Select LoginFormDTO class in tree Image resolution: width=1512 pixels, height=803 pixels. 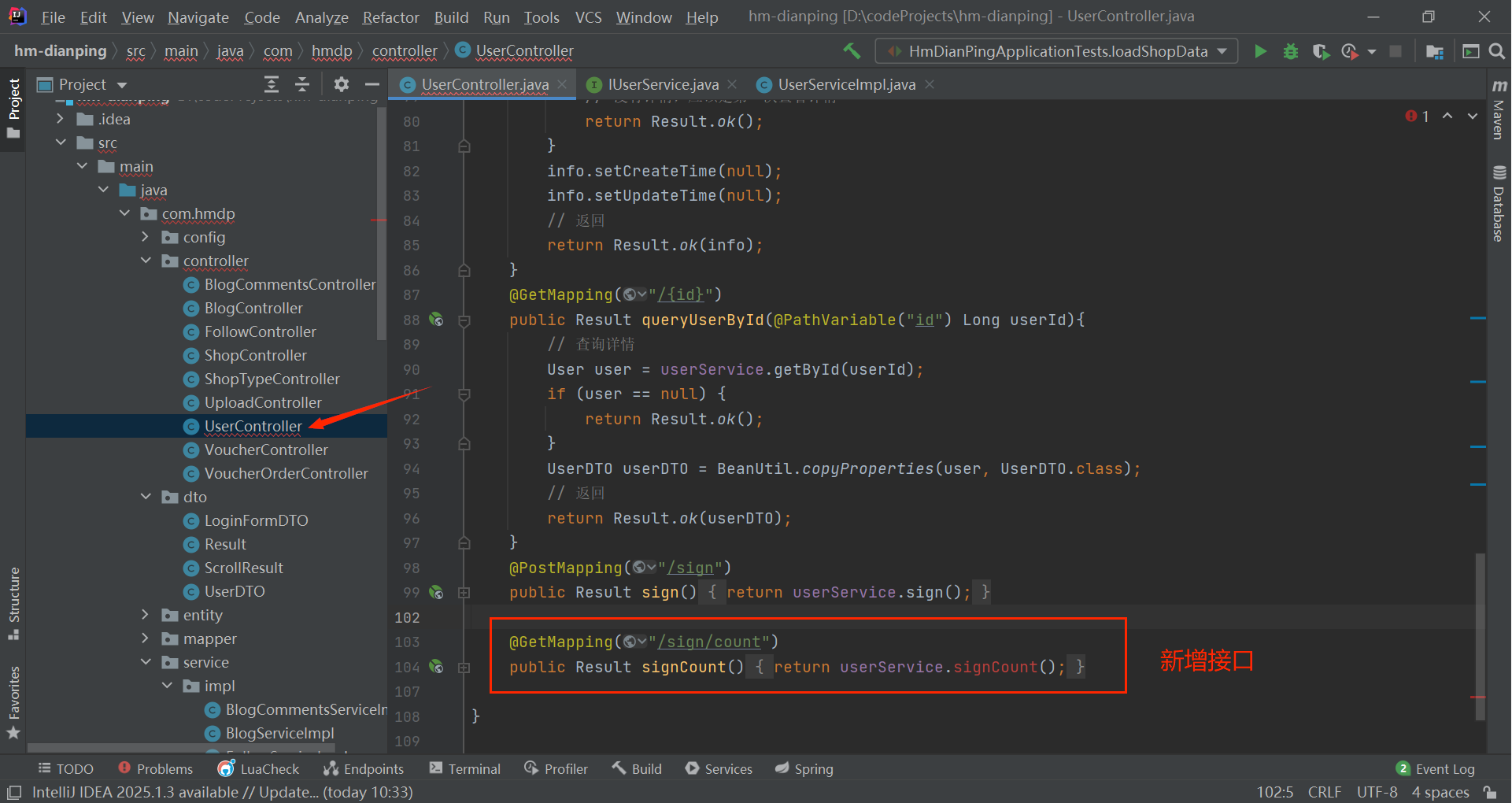coord(256,520)
